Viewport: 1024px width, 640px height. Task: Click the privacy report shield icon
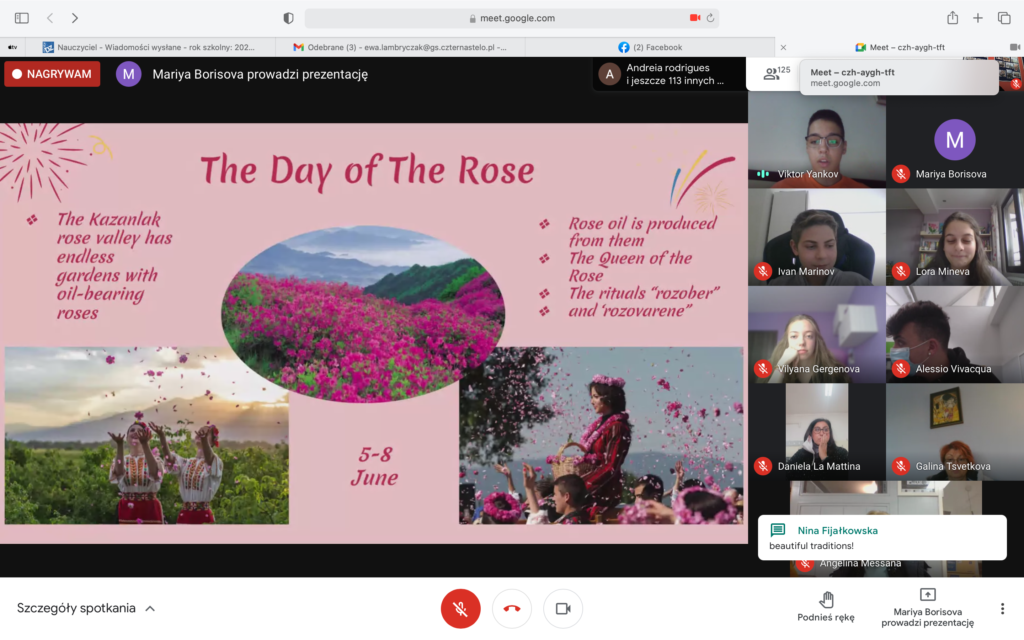pyautogui.click(x=289, y=18)
